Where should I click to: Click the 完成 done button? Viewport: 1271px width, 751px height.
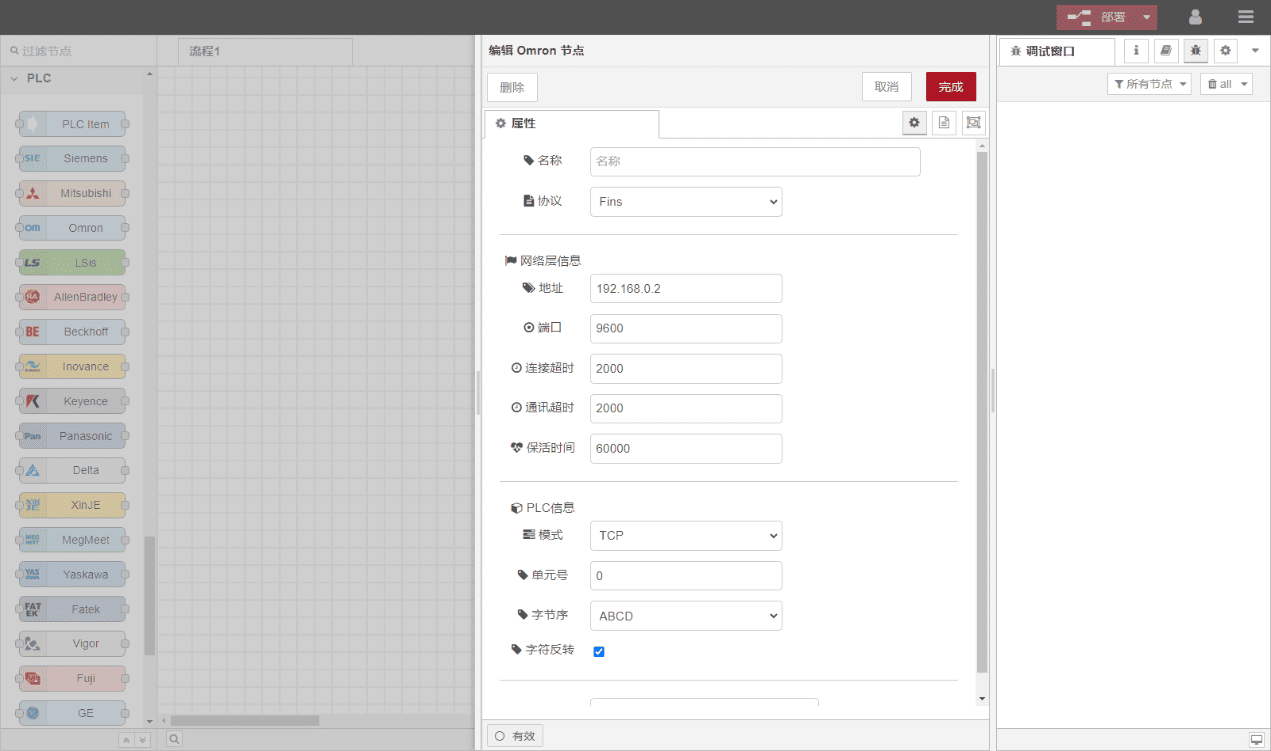point(950,87)
